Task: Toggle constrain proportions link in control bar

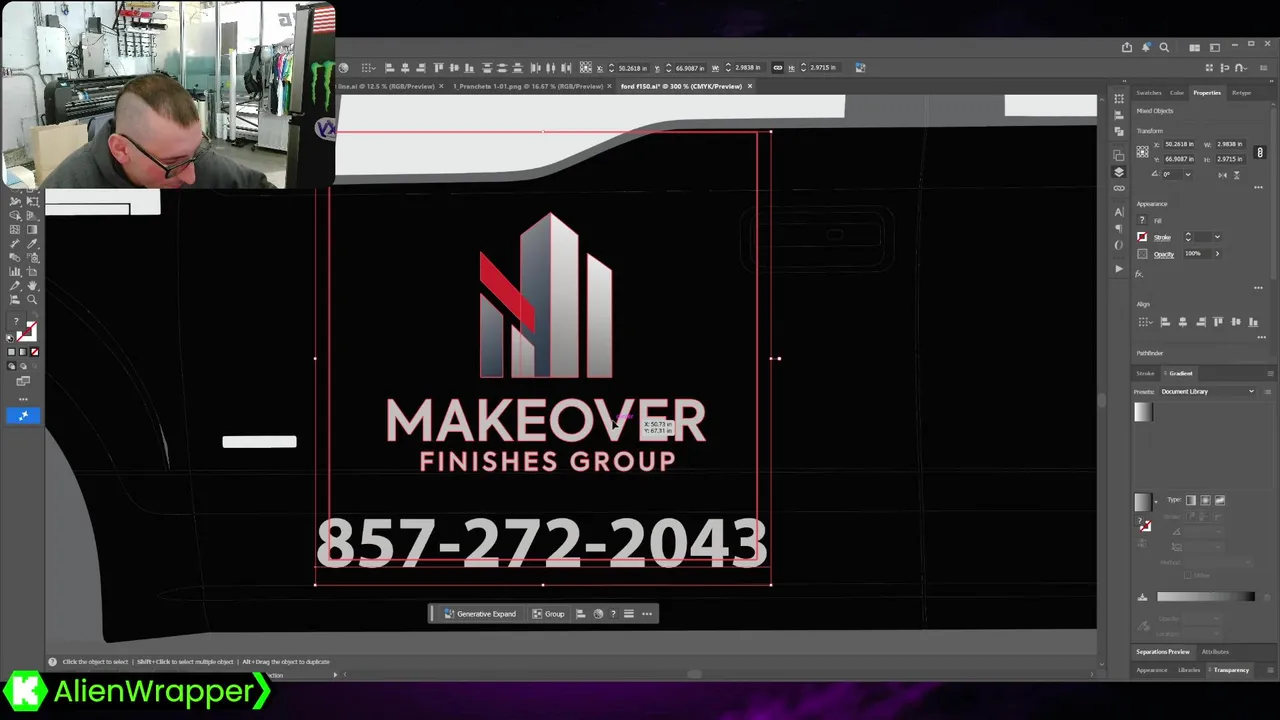Action: coord(777,68)
